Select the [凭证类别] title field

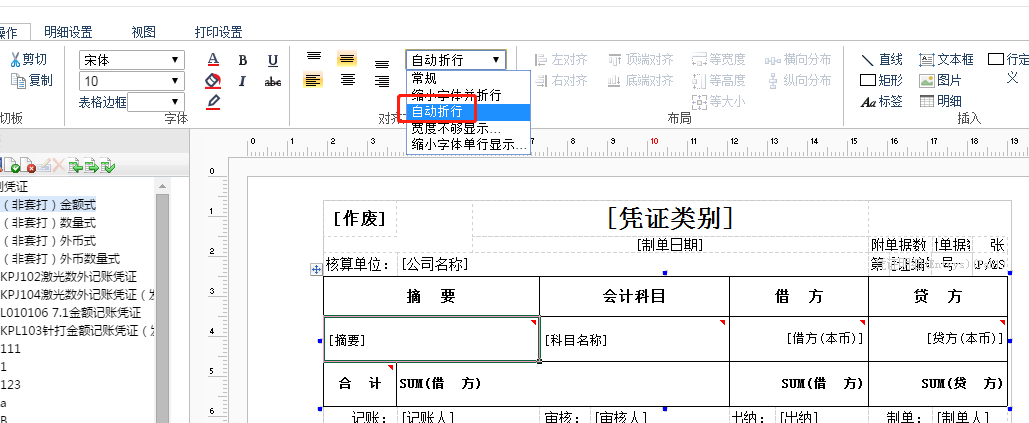click(670, 218)
